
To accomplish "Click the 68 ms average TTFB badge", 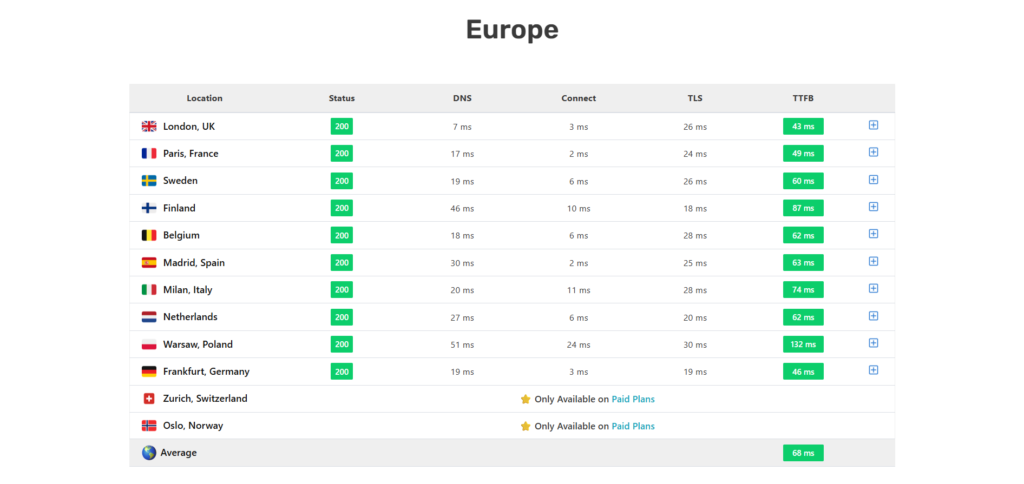I will (x=803, y=453).
